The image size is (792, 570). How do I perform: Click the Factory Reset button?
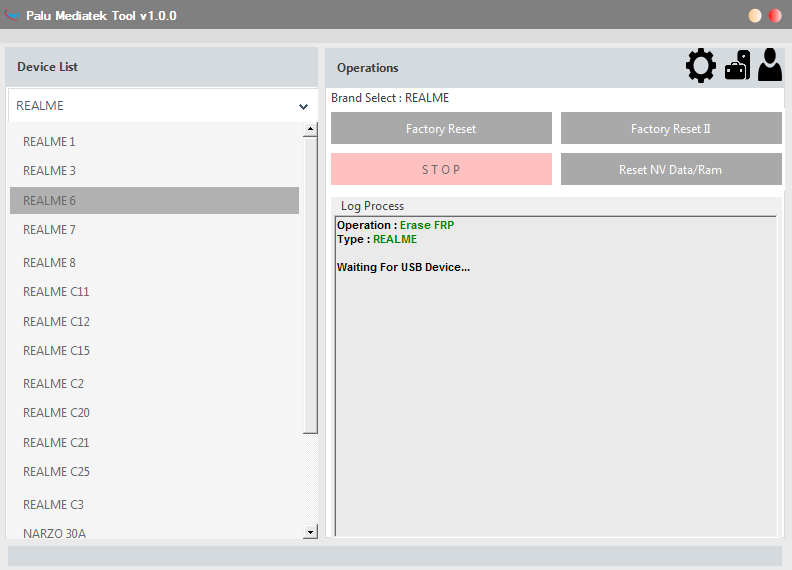(x=441, y=128)
